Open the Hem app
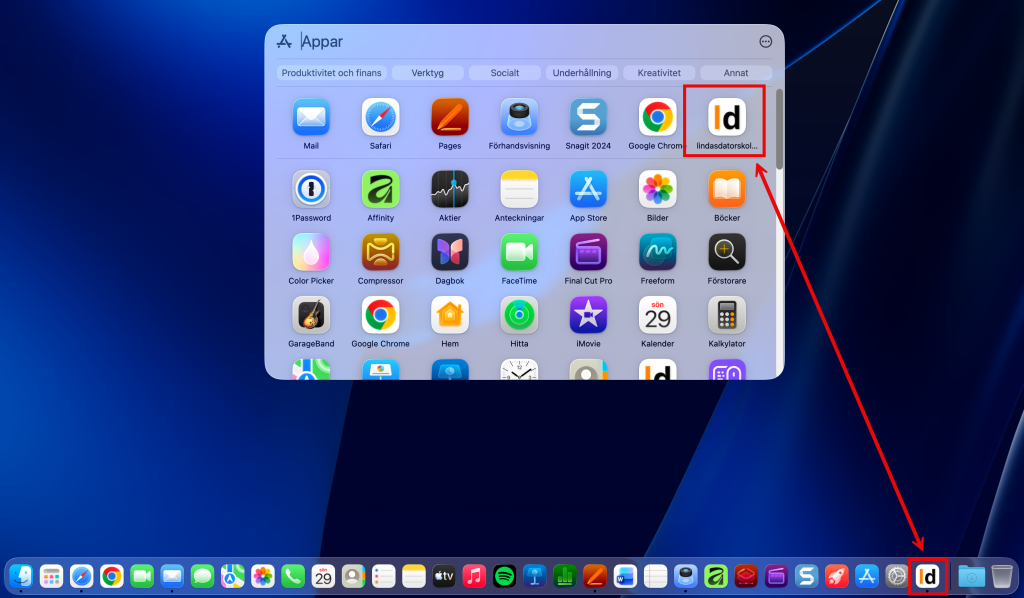1024x598 pixels. tap(449, 315)
